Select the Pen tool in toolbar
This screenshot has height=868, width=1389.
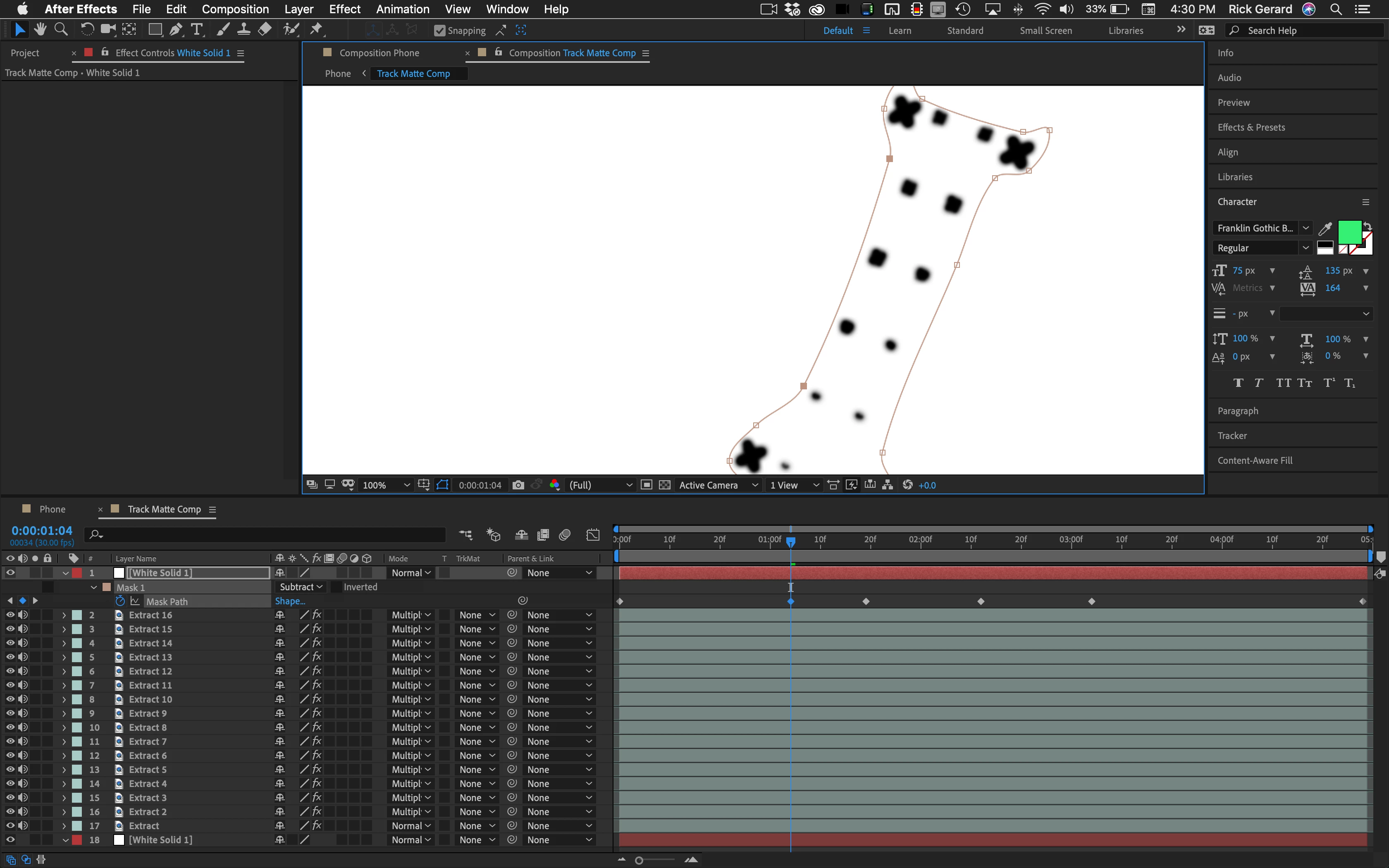tap(176, 30)
